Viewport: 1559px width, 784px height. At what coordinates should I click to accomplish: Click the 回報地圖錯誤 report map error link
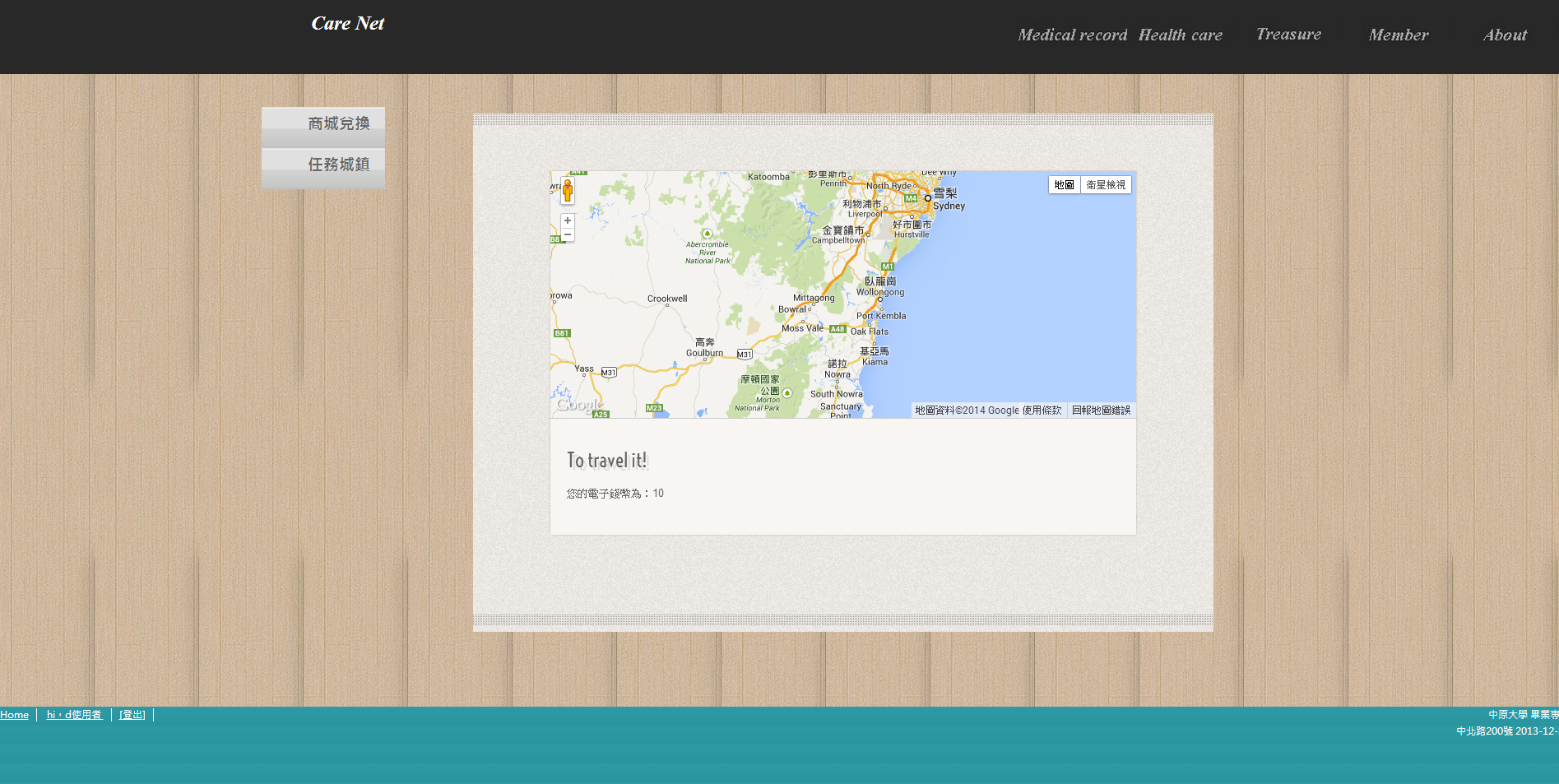(x=1101, y=411)
